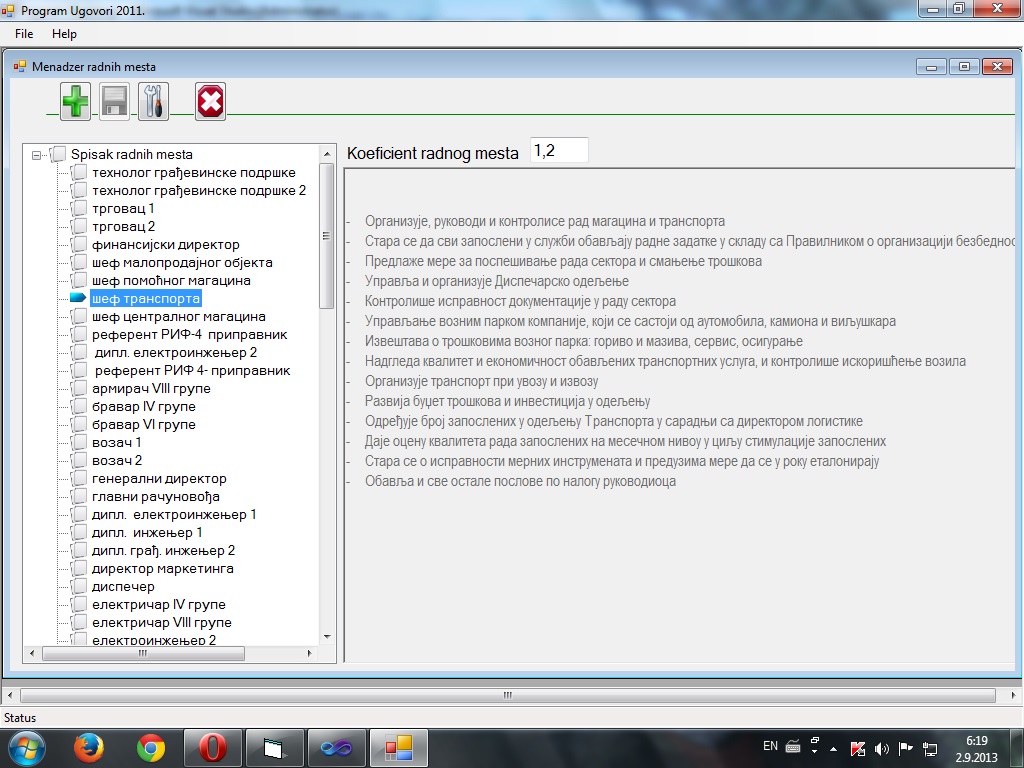Collapse the Spisak radnih mesta root node
The height and width of the screenshot is (768, 1024).
pos(37,155)
